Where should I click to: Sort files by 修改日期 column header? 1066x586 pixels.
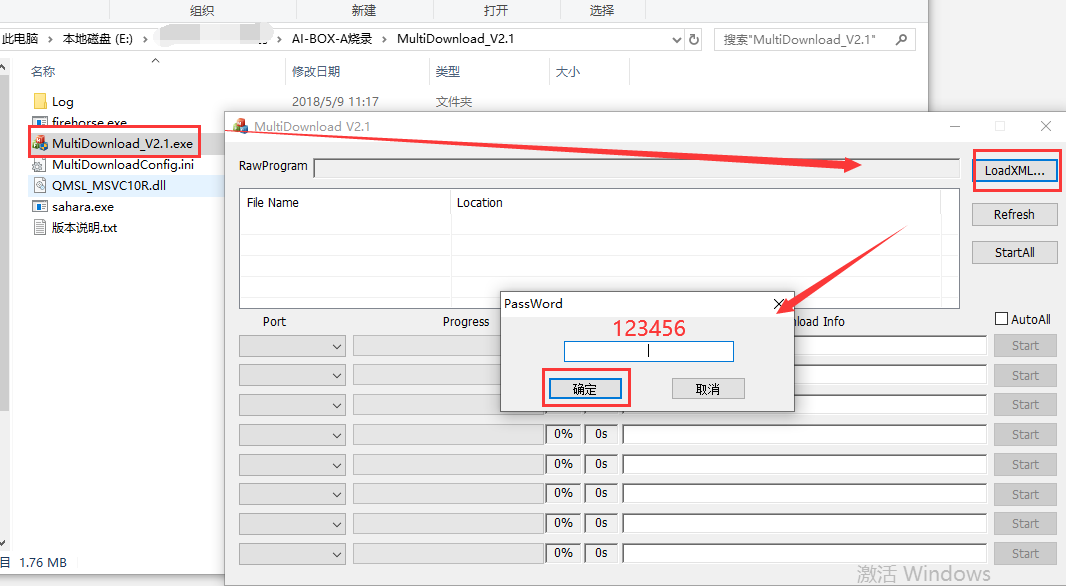pos(316,71)
